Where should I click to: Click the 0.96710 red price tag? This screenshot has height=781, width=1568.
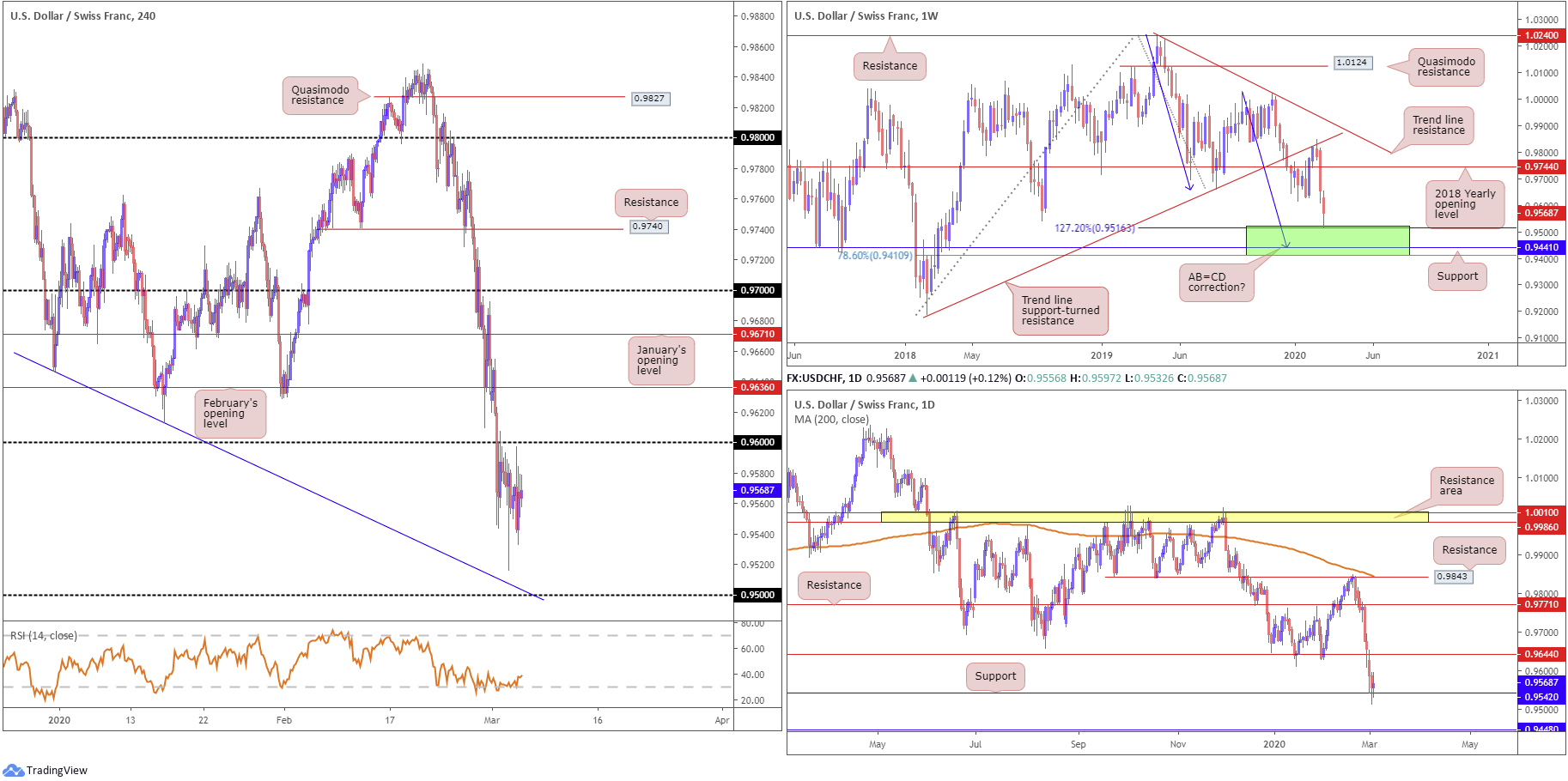pos(757,334)
